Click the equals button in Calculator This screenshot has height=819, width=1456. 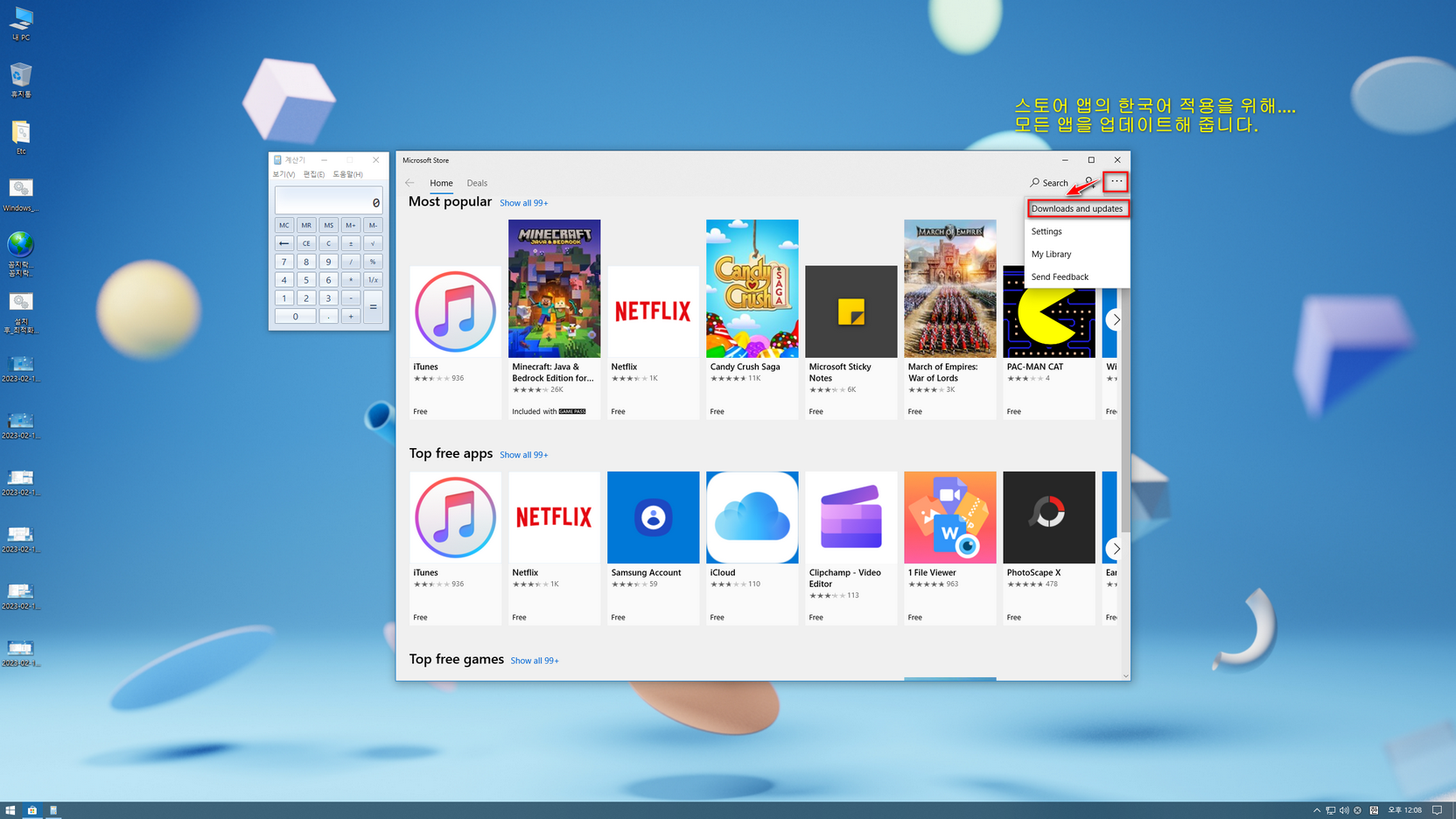point(373,307)
